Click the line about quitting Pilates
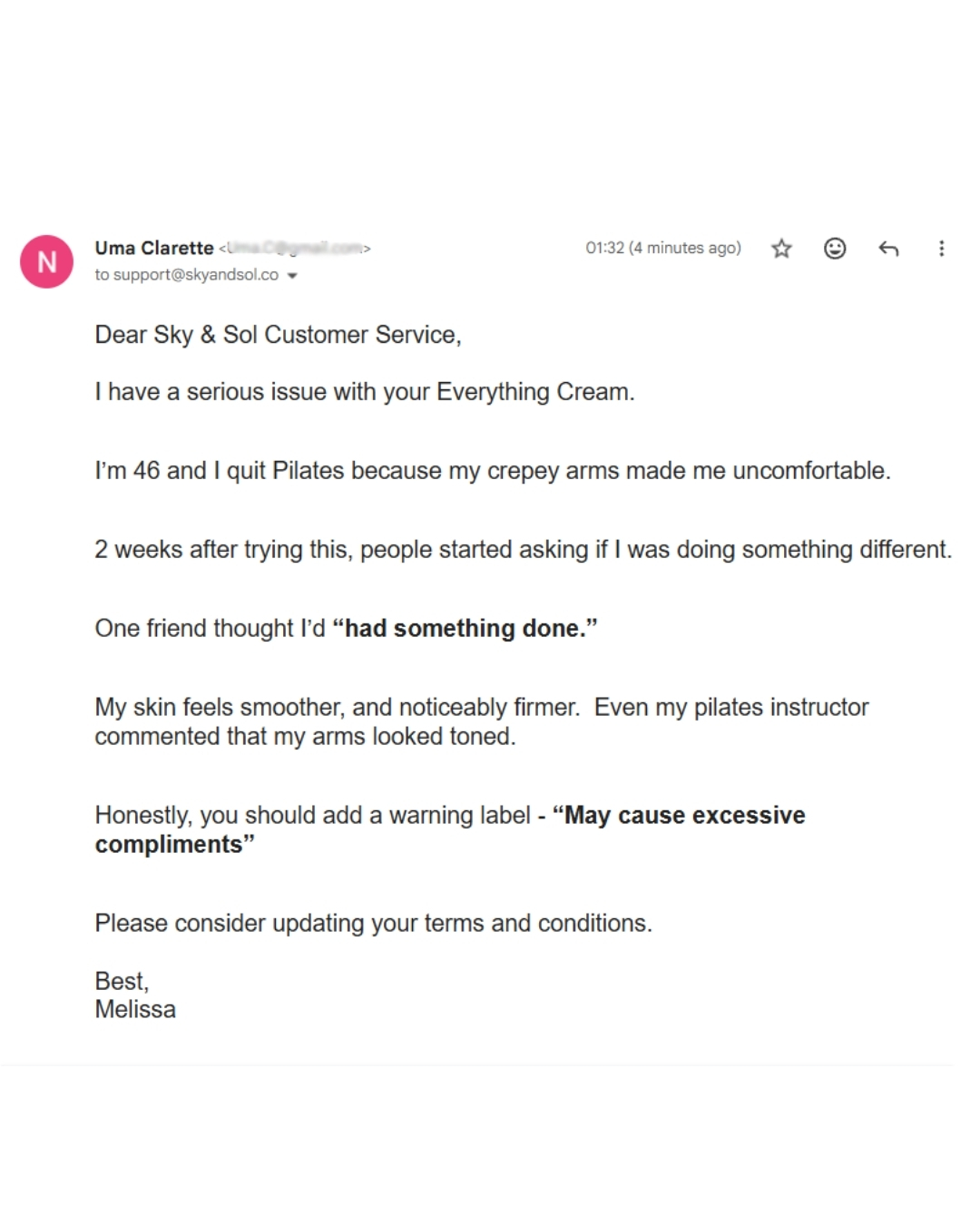 tap(493, 471)
